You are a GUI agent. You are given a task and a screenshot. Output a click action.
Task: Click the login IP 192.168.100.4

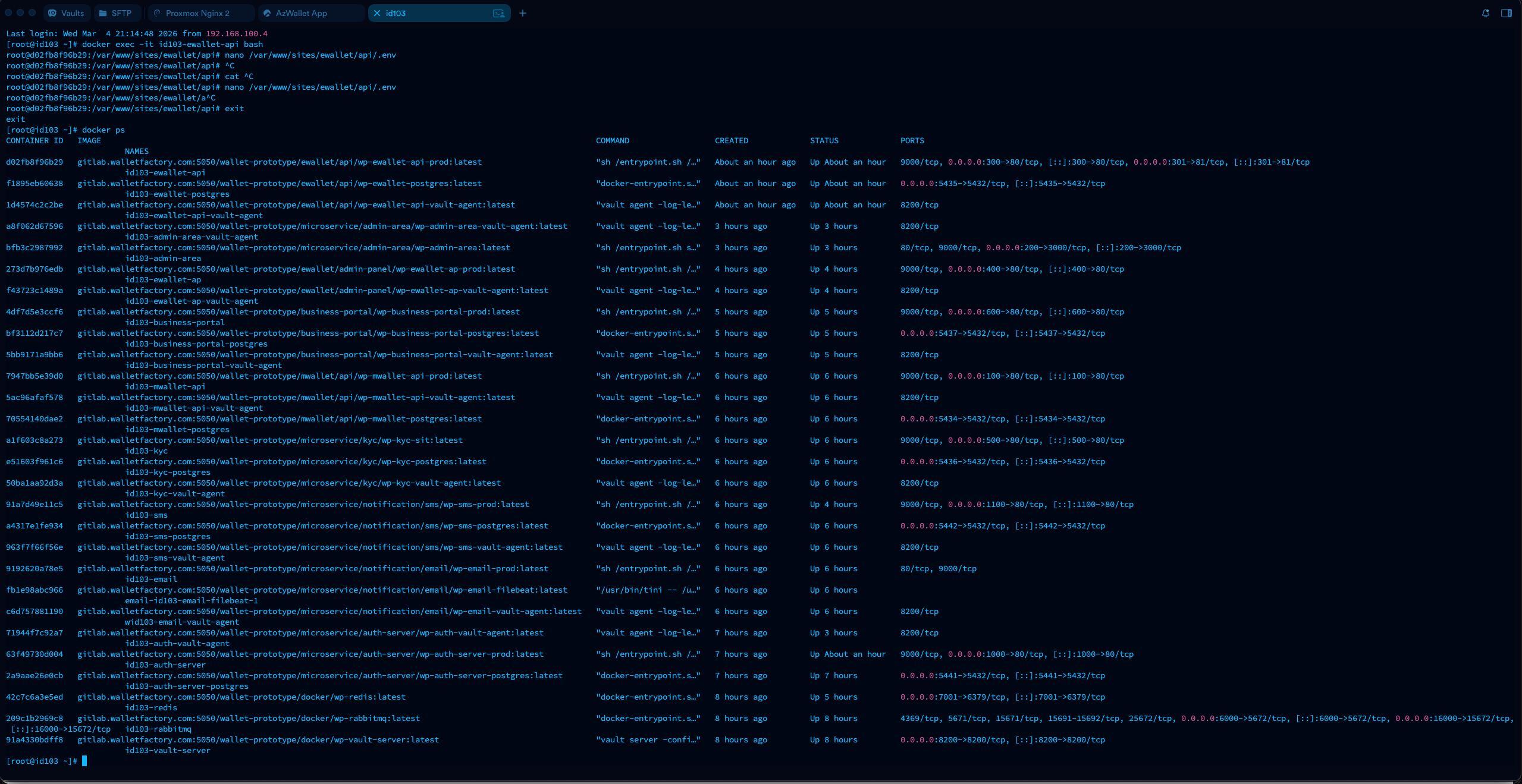[236, 34]
